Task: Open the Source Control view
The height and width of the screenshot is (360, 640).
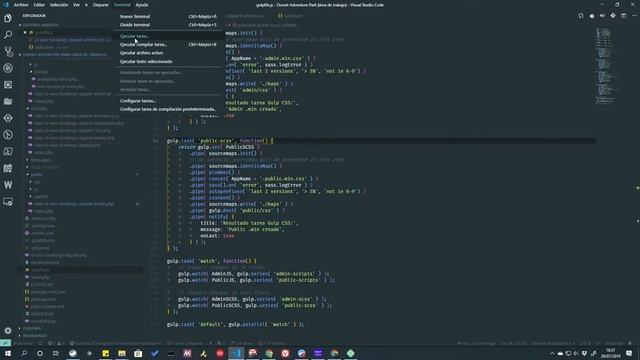Action: [8, 51]
